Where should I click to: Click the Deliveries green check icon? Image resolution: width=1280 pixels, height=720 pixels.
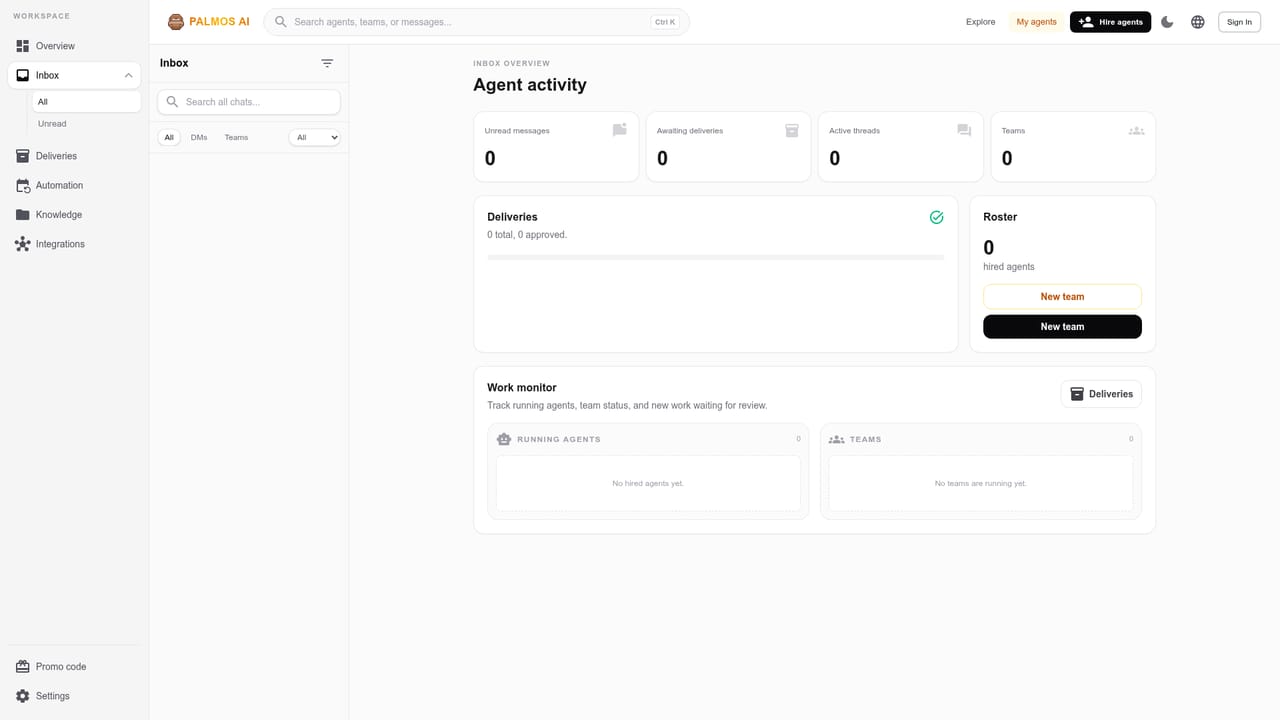(x=936, y=217)
